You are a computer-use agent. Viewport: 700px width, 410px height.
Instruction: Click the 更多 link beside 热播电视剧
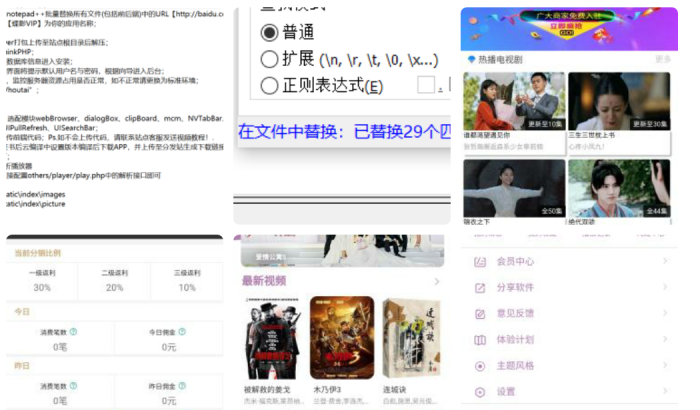point(663,59)
